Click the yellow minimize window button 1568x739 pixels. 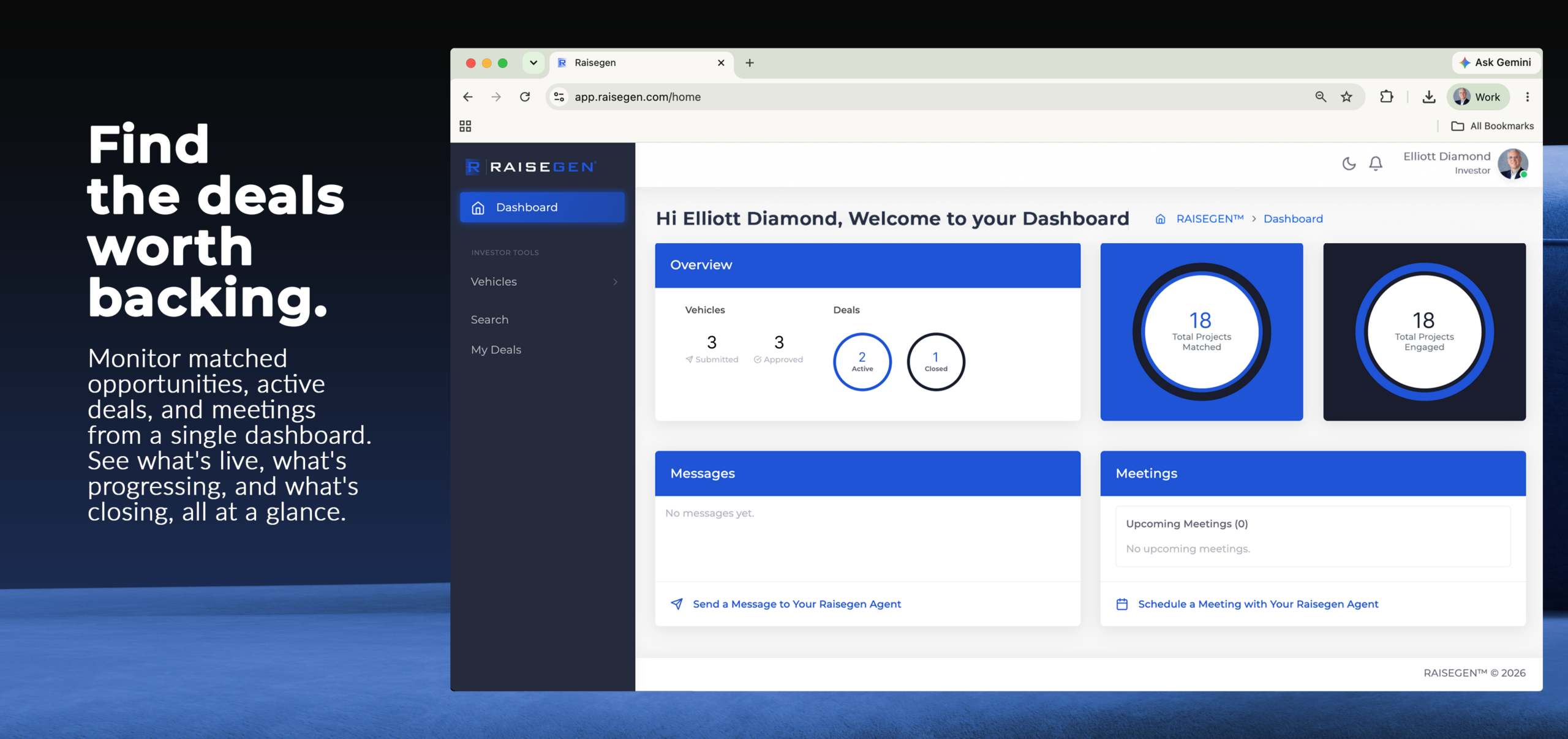pyautogui.click(x=486, y=63)
